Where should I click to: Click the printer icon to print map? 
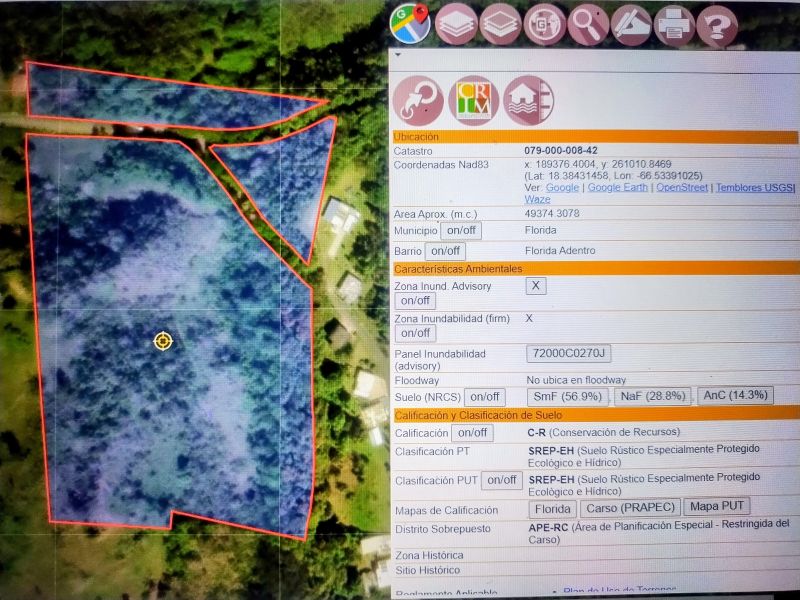(x=675, y=25)
